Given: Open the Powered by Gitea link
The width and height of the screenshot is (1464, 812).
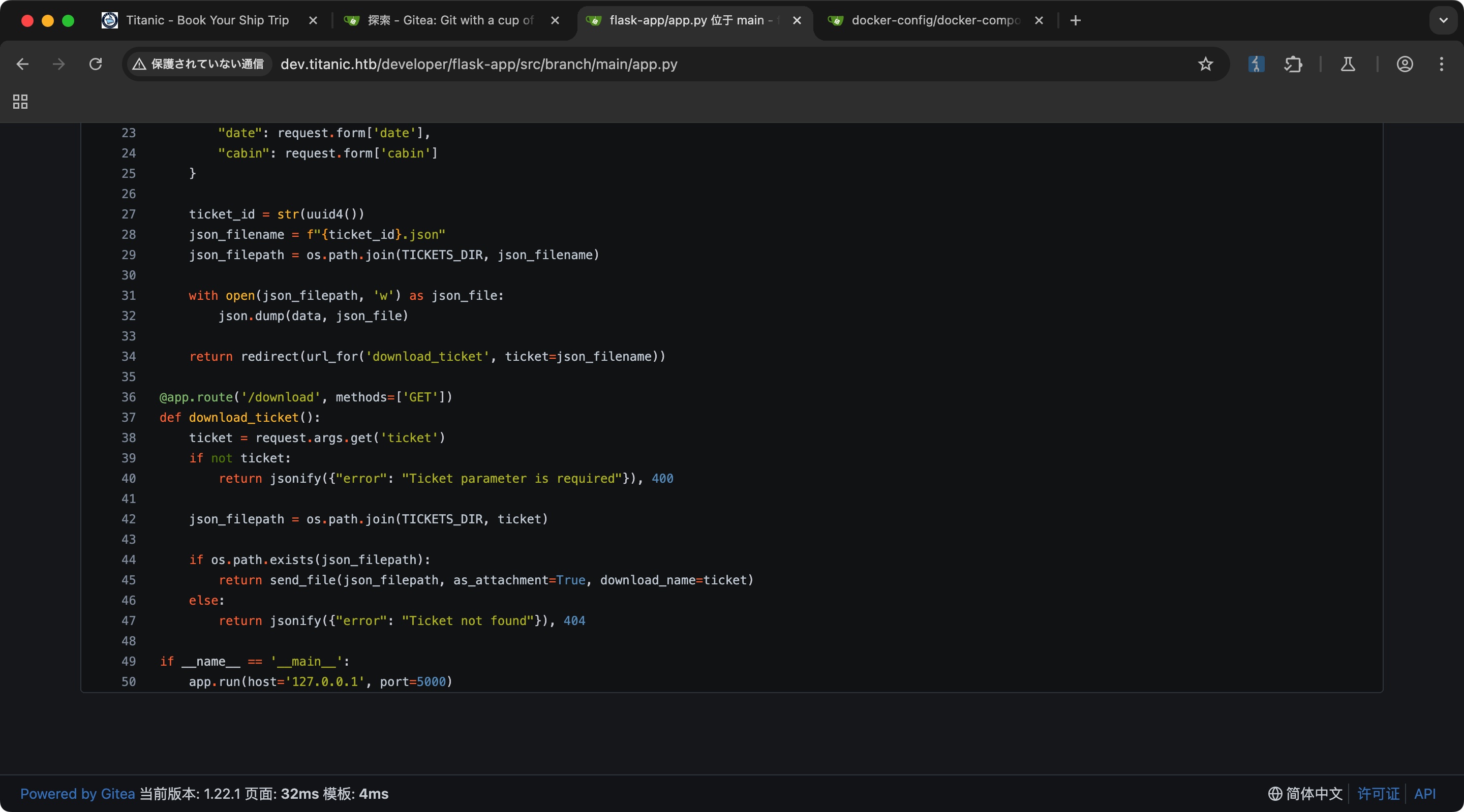Looking at the screenshot, I should point(77,794).
